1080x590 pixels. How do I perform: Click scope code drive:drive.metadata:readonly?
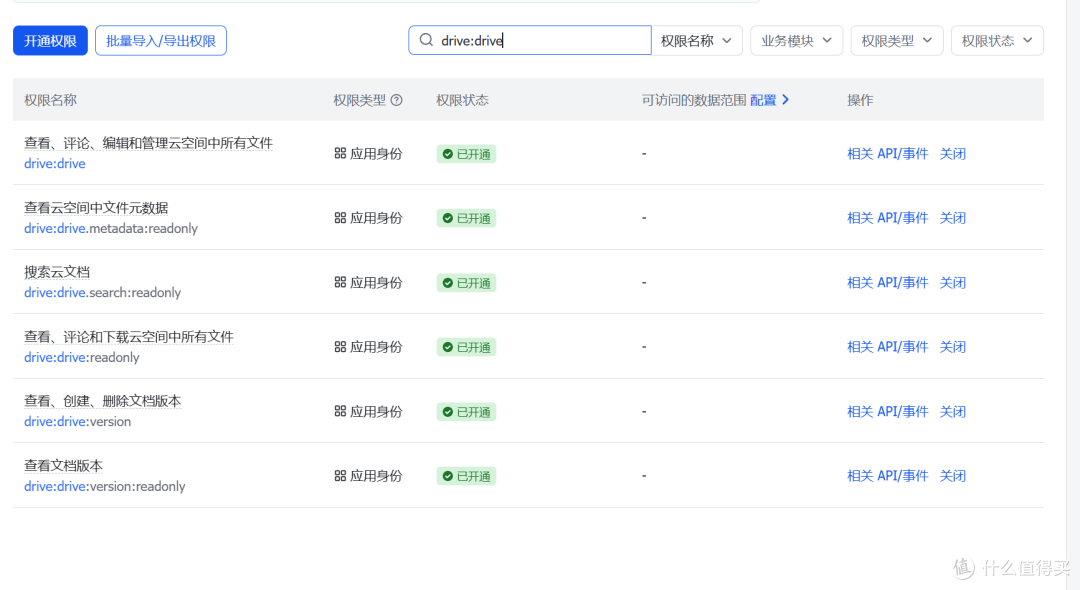click(x=111, y=229)
